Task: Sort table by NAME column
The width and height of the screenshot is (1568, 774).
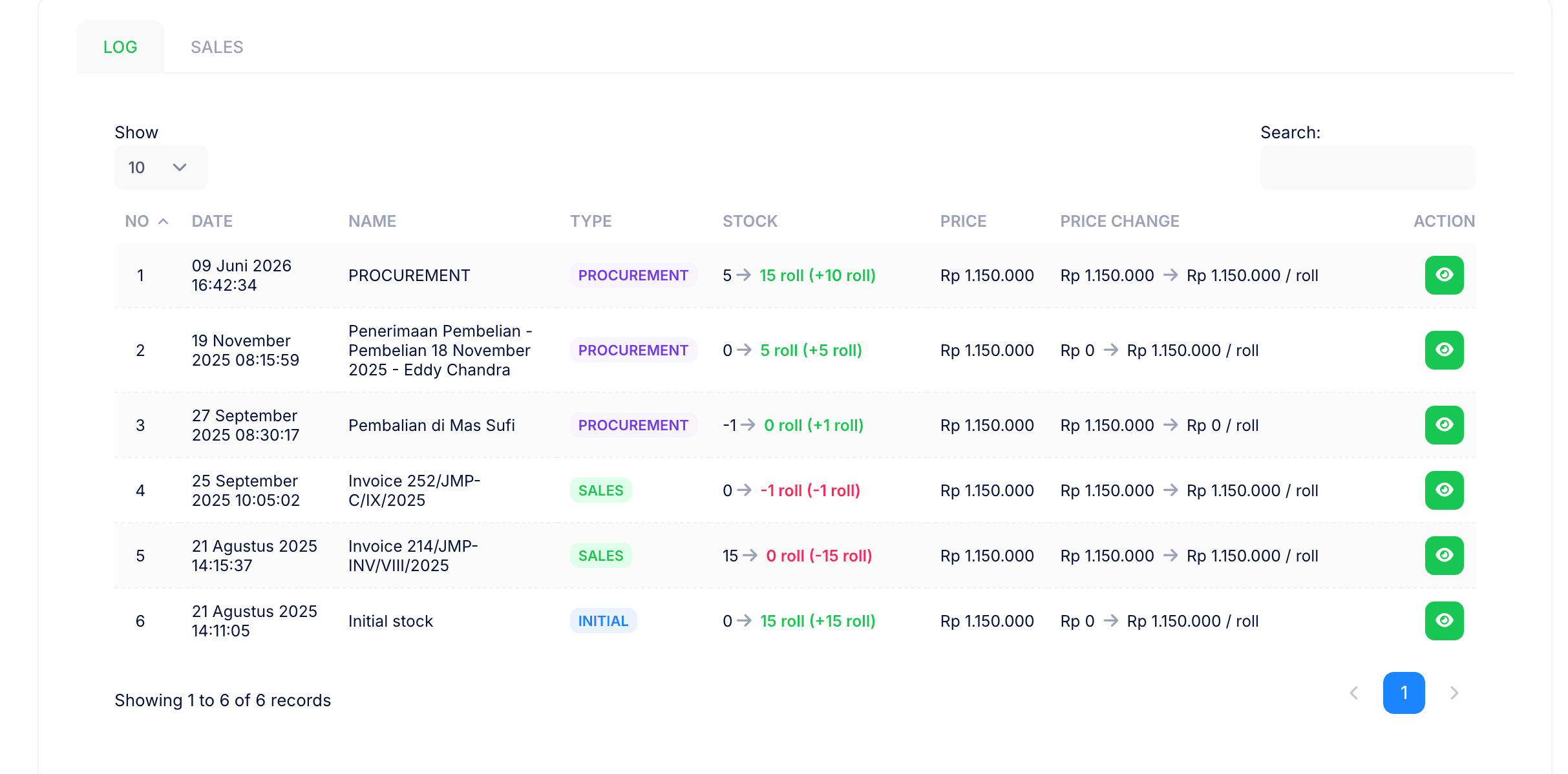Action: pyautogui.click(x=372, y=221)
